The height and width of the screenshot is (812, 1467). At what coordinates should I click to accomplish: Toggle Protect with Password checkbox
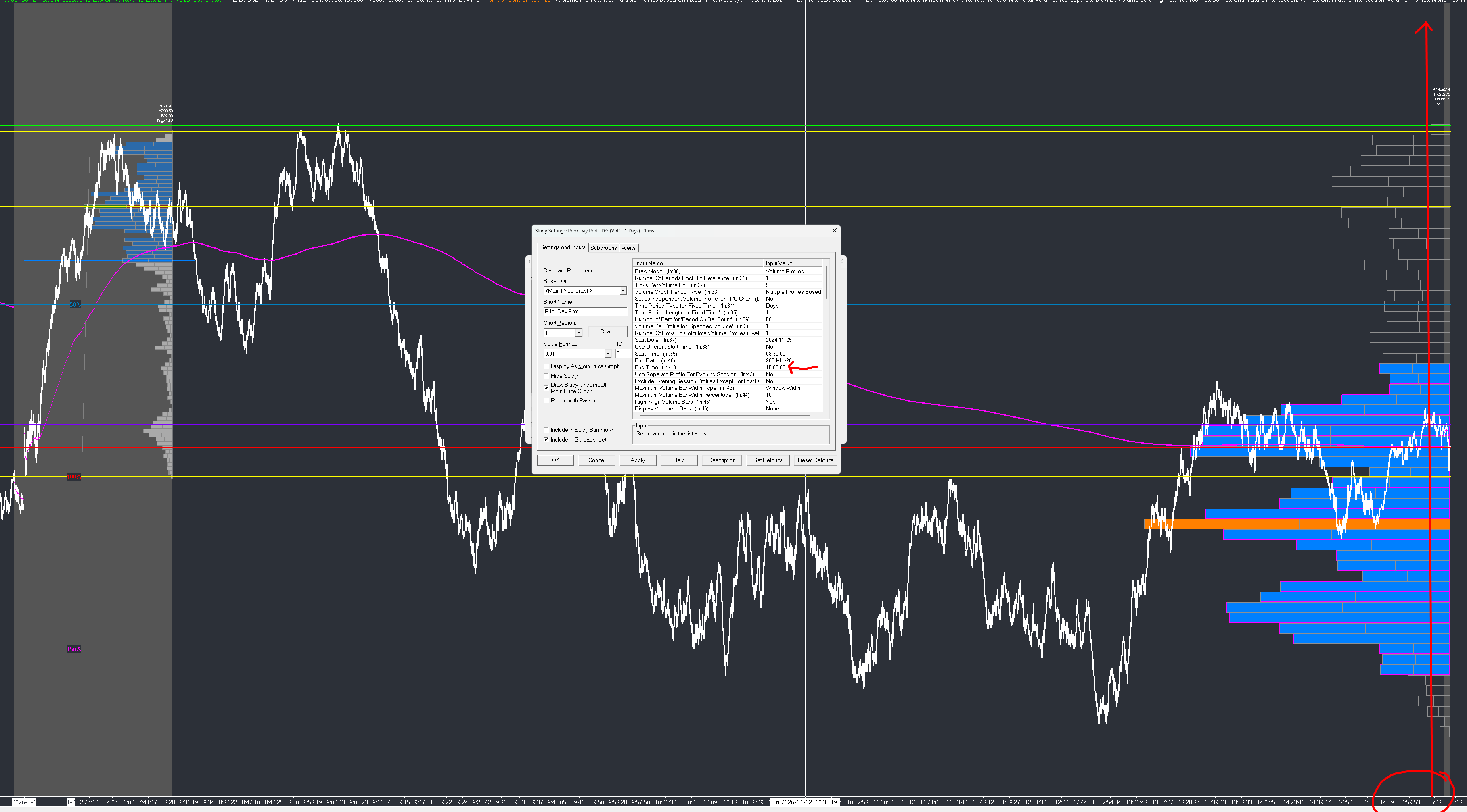[x=546, y=400]
